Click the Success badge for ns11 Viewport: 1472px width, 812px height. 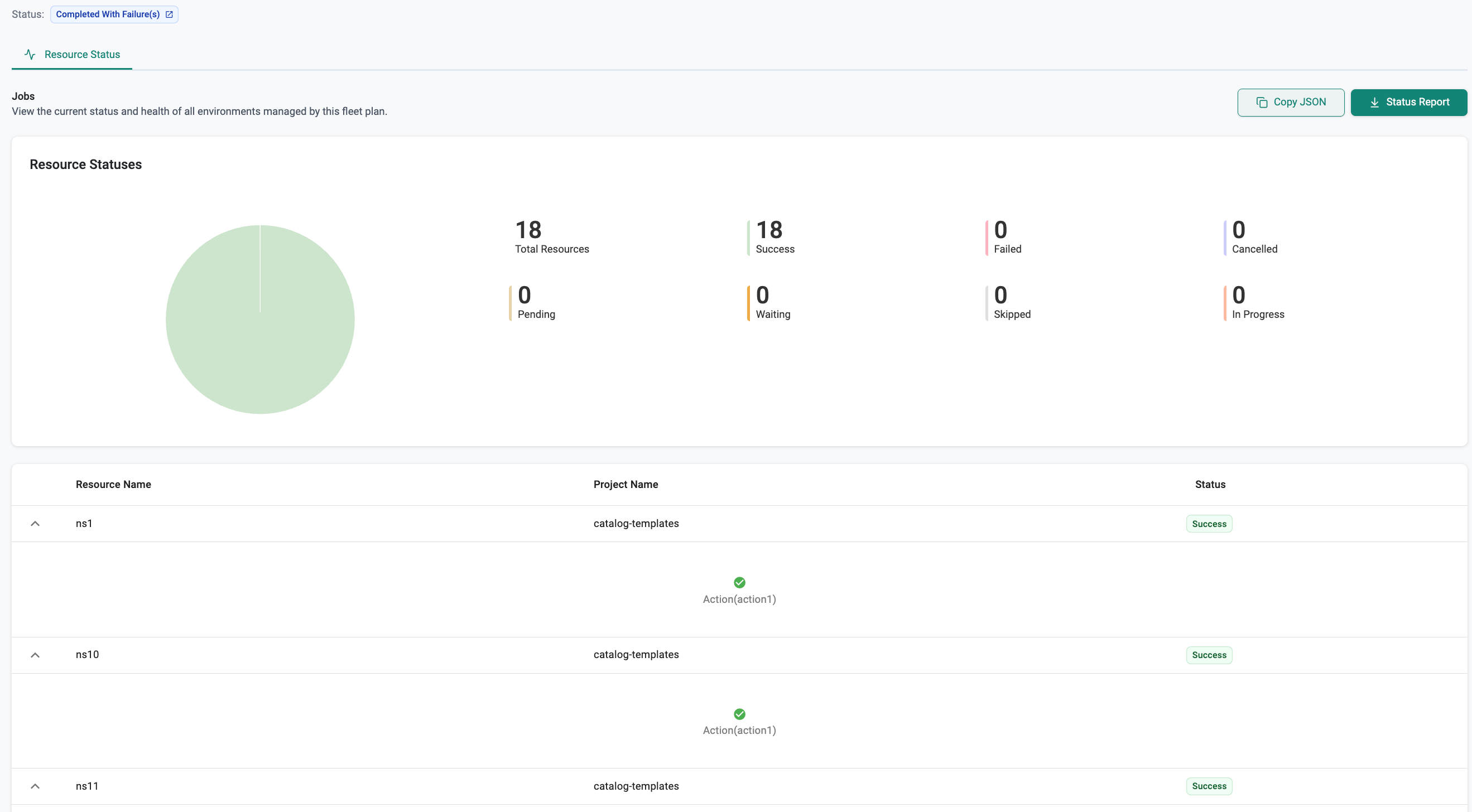point(1209,786)
